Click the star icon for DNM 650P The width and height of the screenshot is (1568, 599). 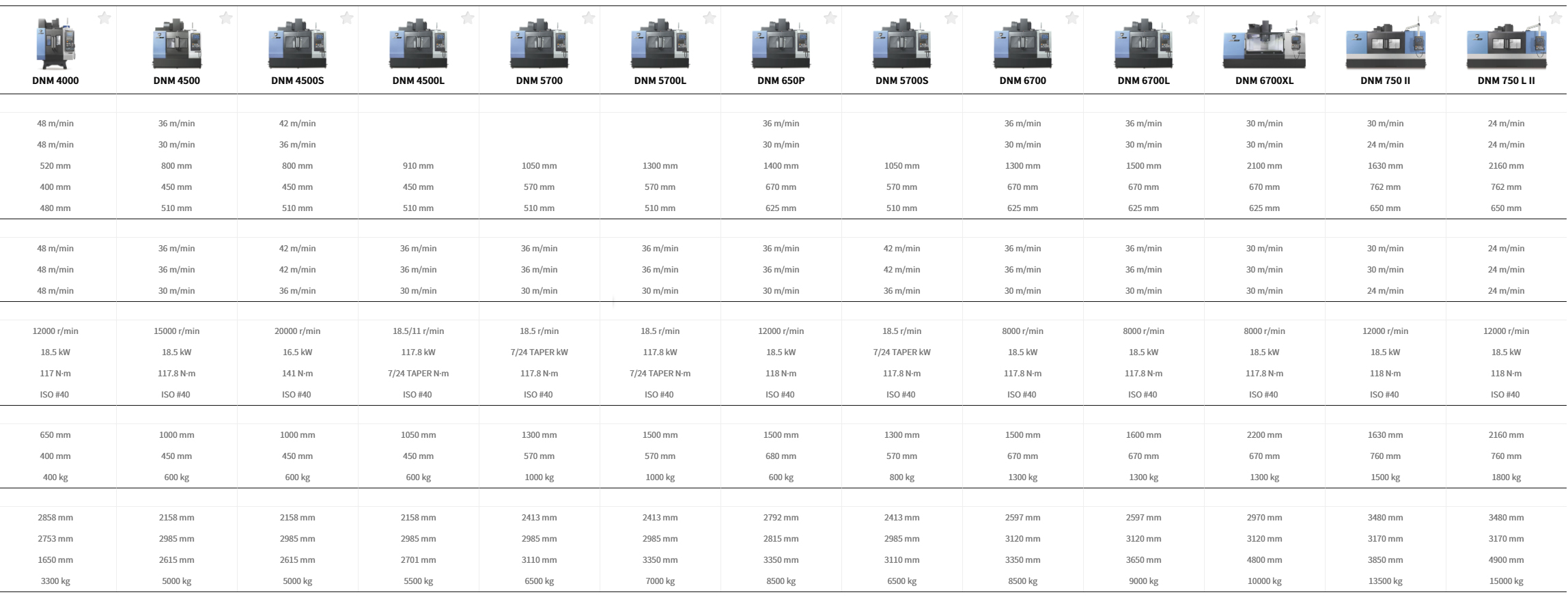(x=830, y=18)
